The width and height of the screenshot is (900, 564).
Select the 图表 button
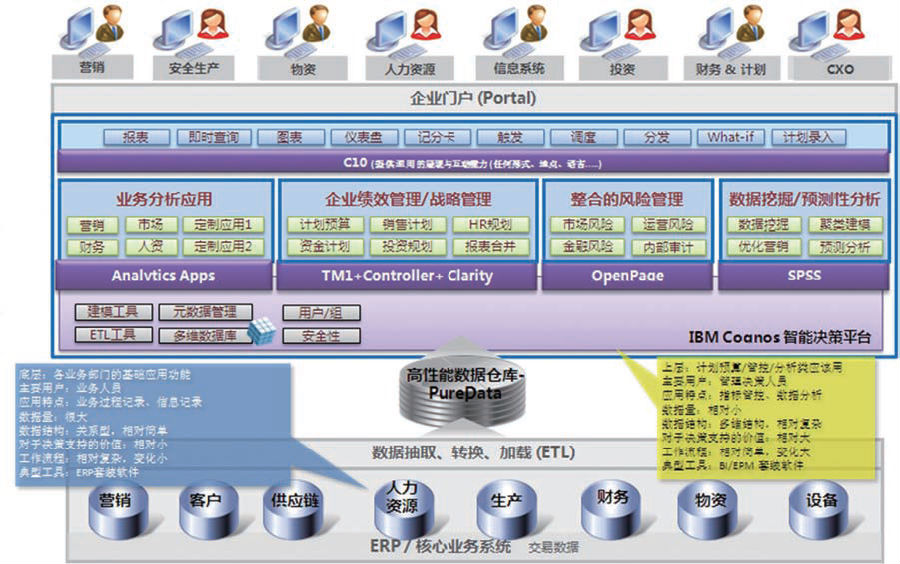pos(290,137)
